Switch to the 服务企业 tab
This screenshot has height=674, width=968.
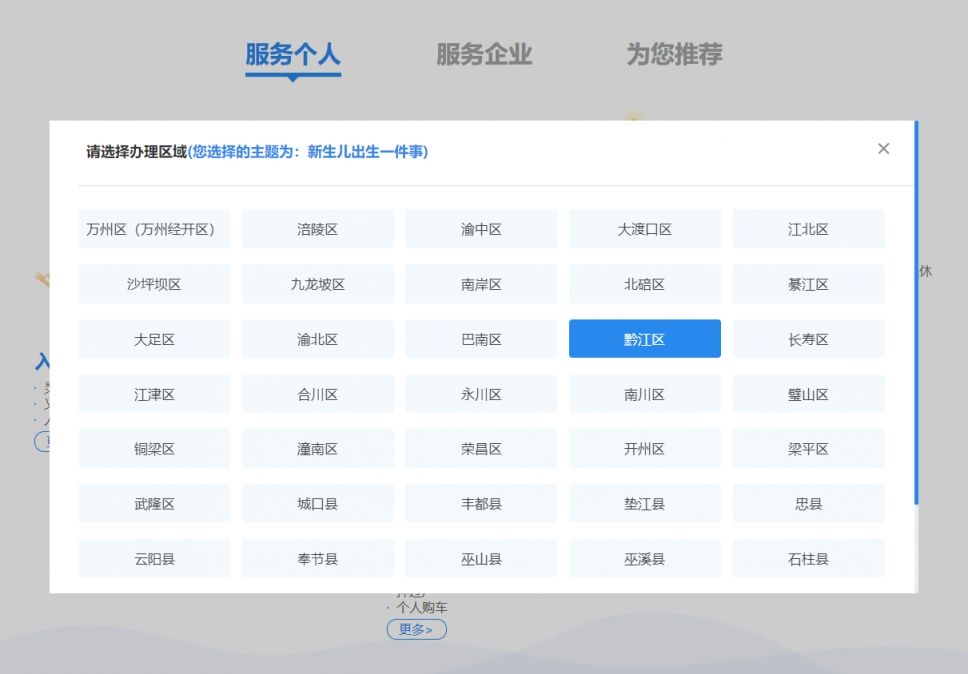[485, 55]
